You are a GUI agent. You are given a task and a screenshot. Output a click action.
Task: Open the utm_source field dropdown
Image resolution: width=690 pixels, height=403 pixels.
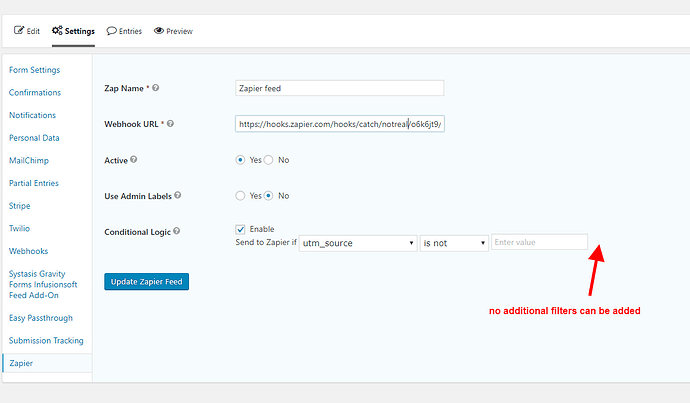(358, 243)
